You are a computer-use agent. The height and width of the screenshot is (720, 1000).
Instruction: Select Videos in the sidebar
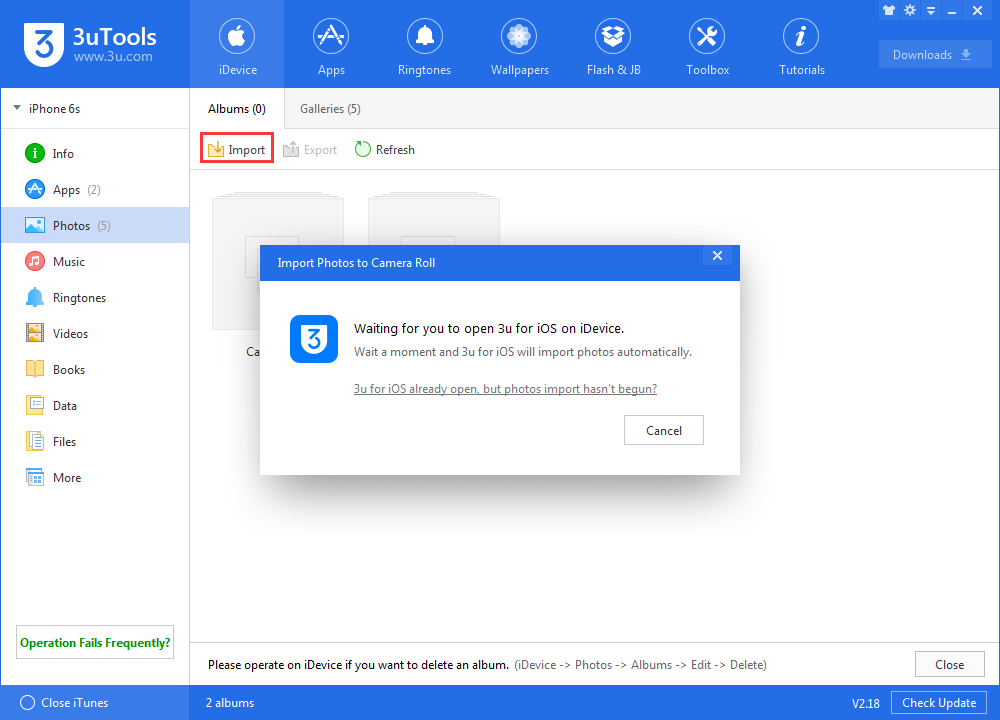point(95,334)
